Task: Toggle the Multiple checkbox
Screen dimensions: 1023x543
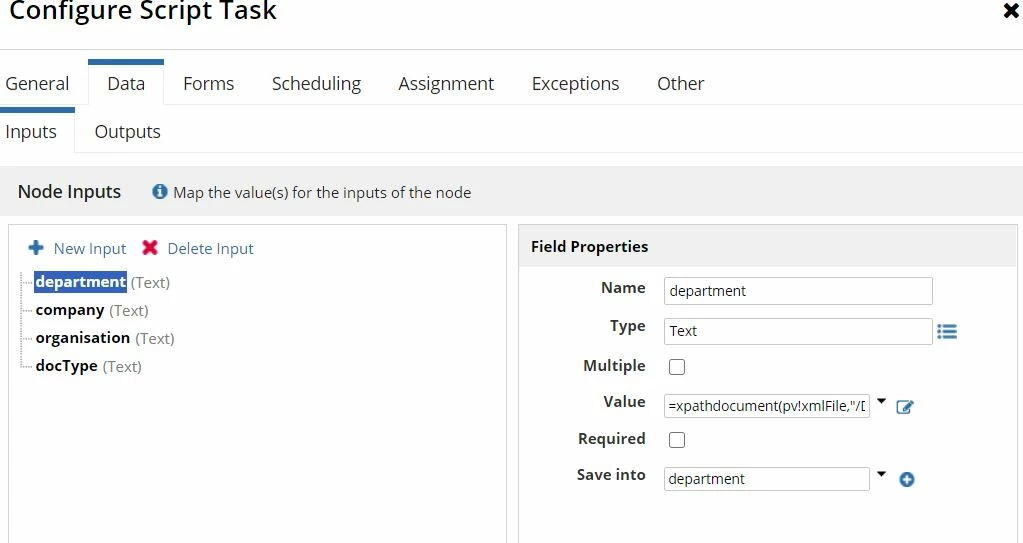Action: pos(677,367)
